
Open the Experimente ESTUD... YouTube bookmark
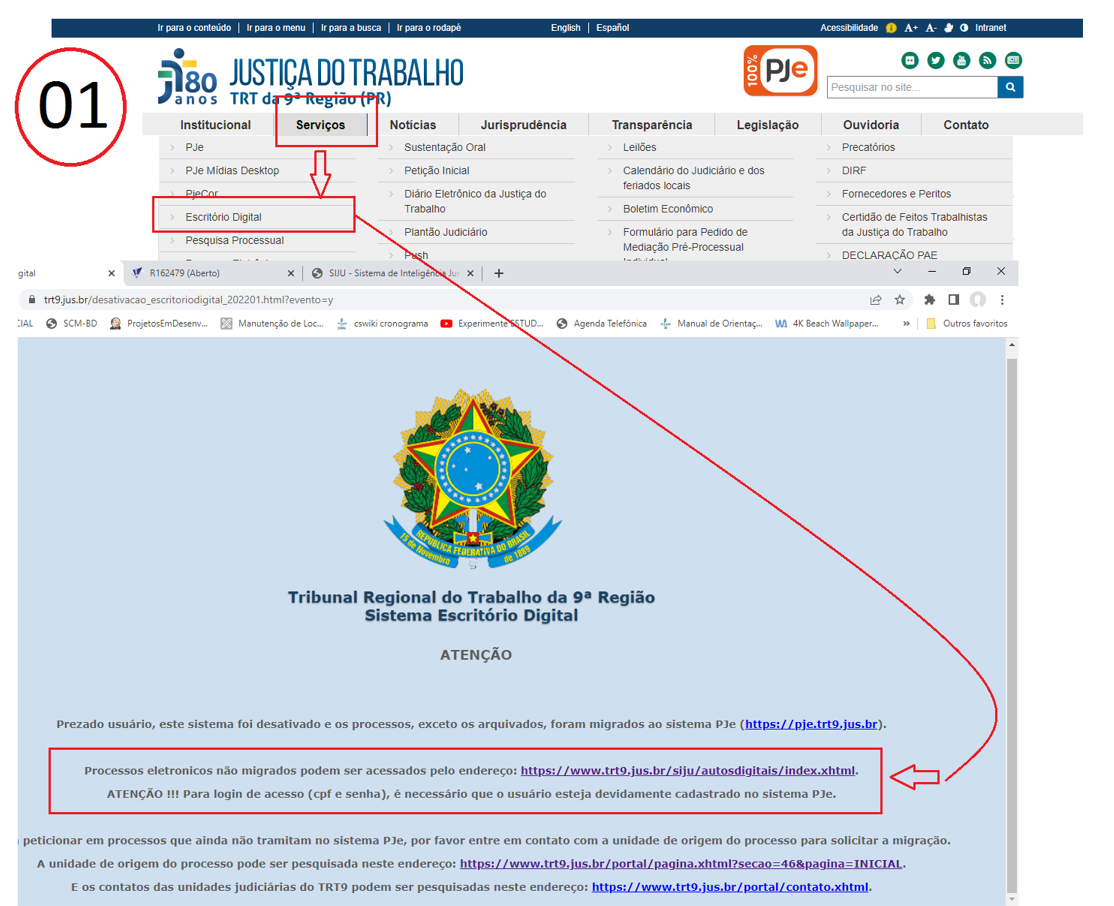tap(492, 323)
